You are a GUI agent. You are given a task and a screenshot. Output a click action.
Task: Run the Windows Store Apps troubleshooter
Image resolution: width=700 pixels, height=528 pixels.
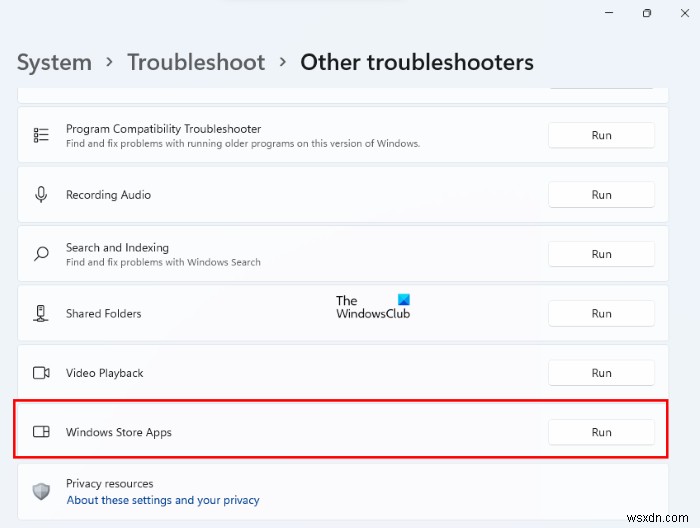601,432
